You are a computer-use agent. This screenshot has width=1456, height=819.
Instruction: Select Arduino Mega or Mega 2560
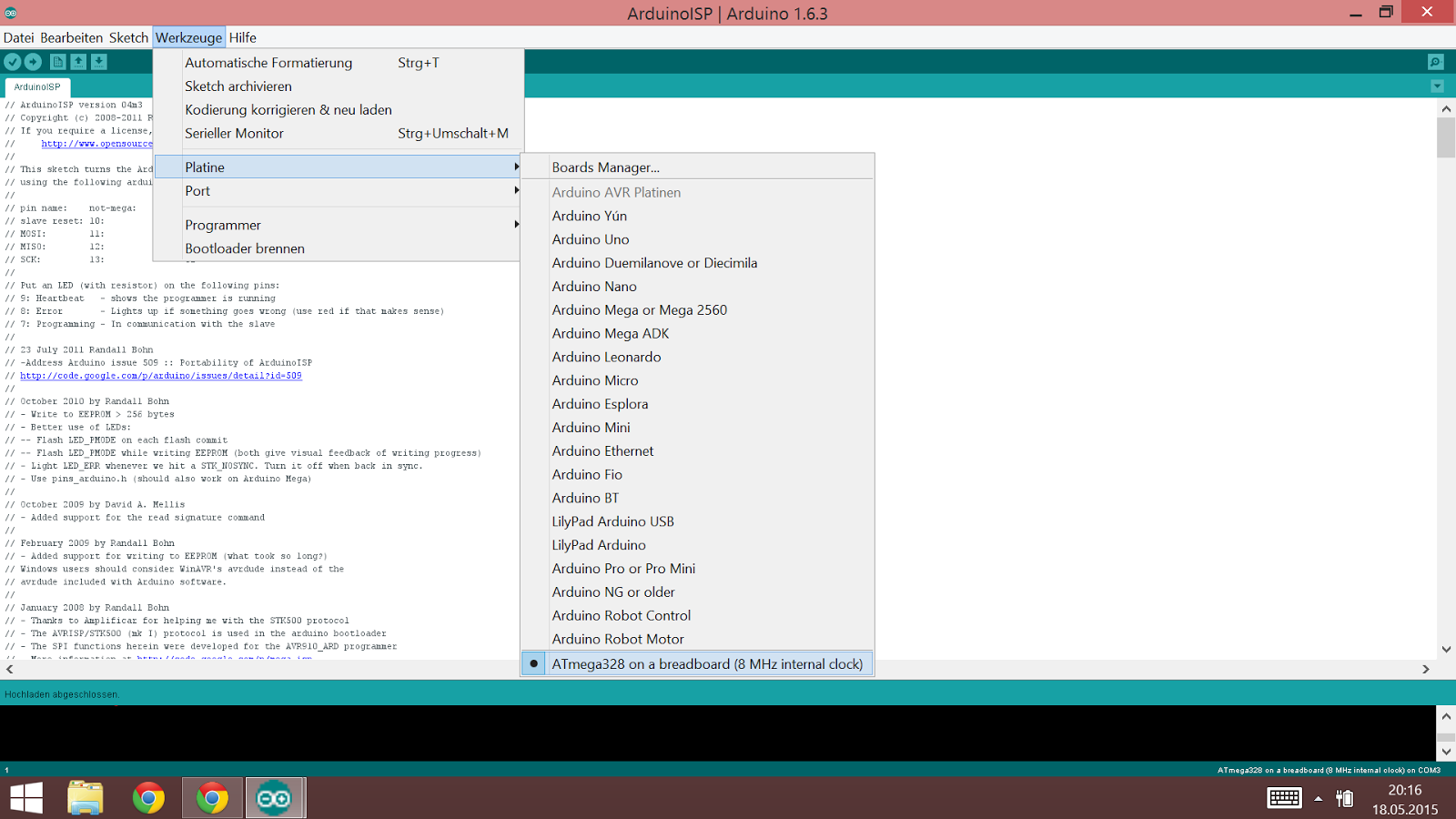click(x=697, y=310)
